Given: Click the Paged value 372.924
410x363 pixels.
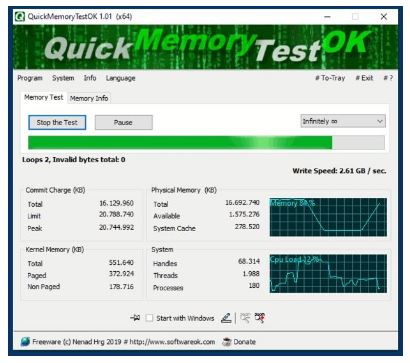Looking at the screenshot, I should coord(121,274).
